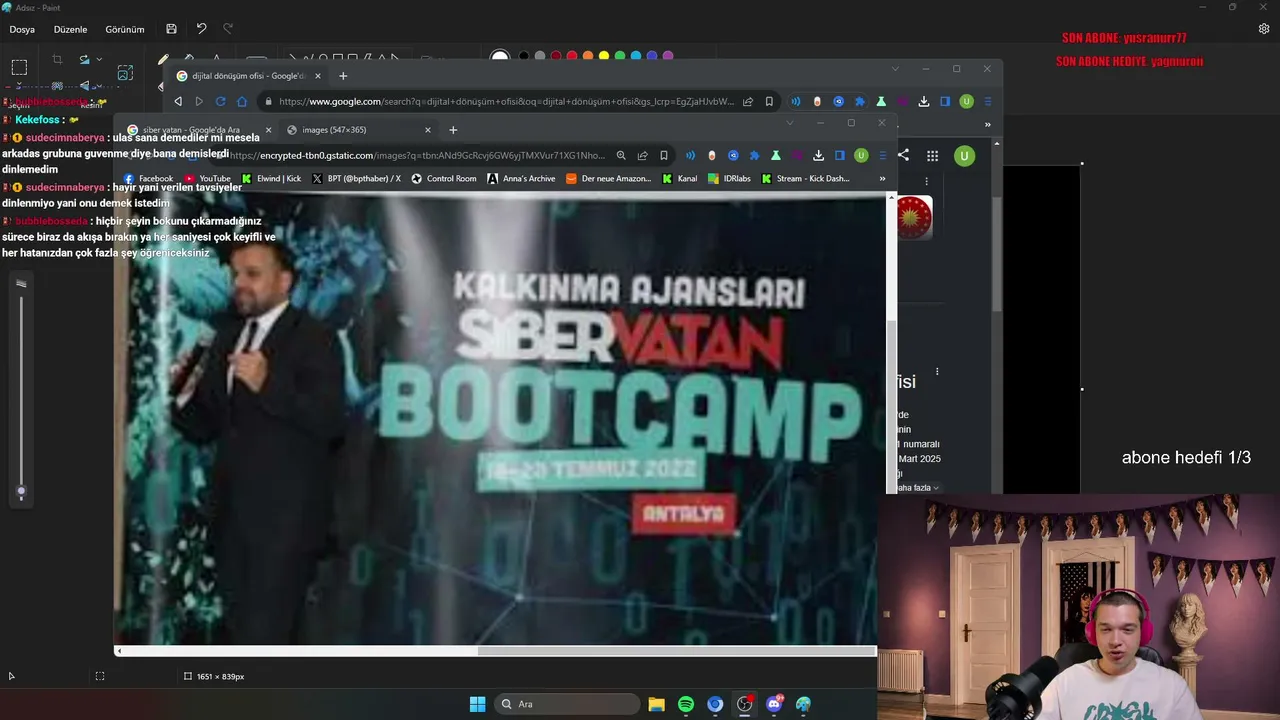Toggle the sidebar panel in front browser
This screenshot has width=1280, height=720.
tap(840, 155)
